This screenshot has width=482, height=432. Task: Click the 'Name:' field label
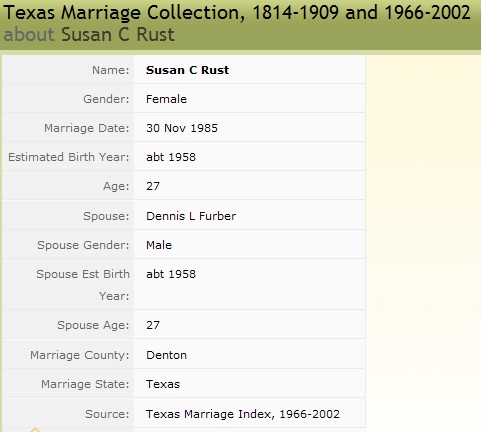(110, 70)
